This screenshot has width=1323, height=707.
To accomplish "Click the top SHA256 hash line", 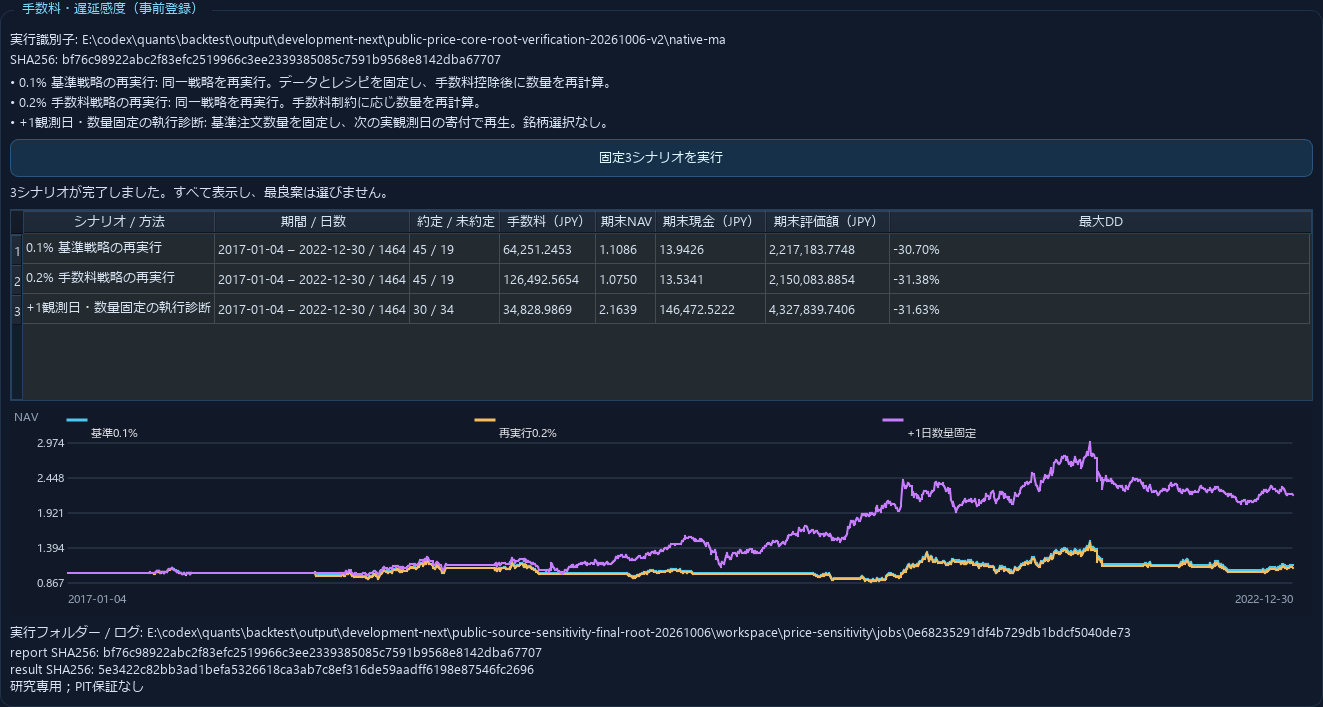I will click(x=255, y=59).
